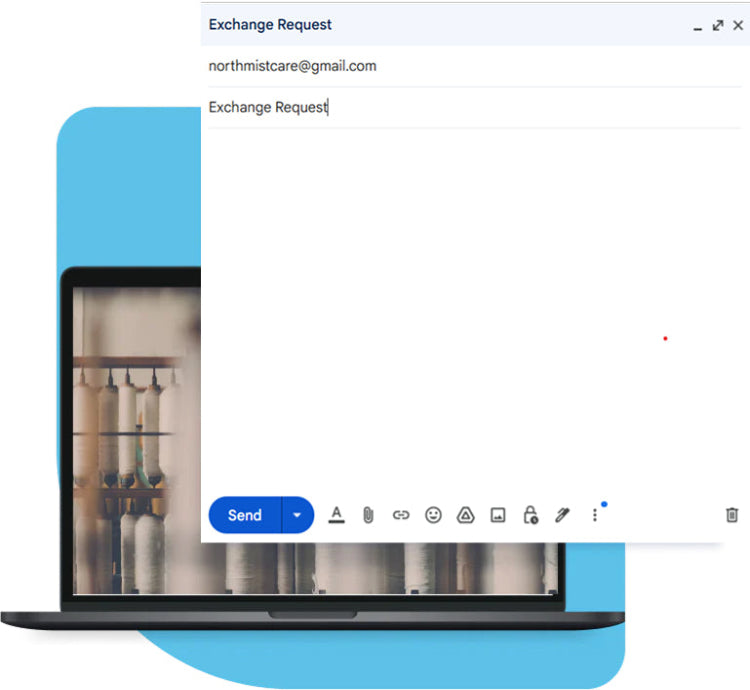Insert files using the Google Drive icon
Screen dimensions: 750x690
click(x=465, y=515)
